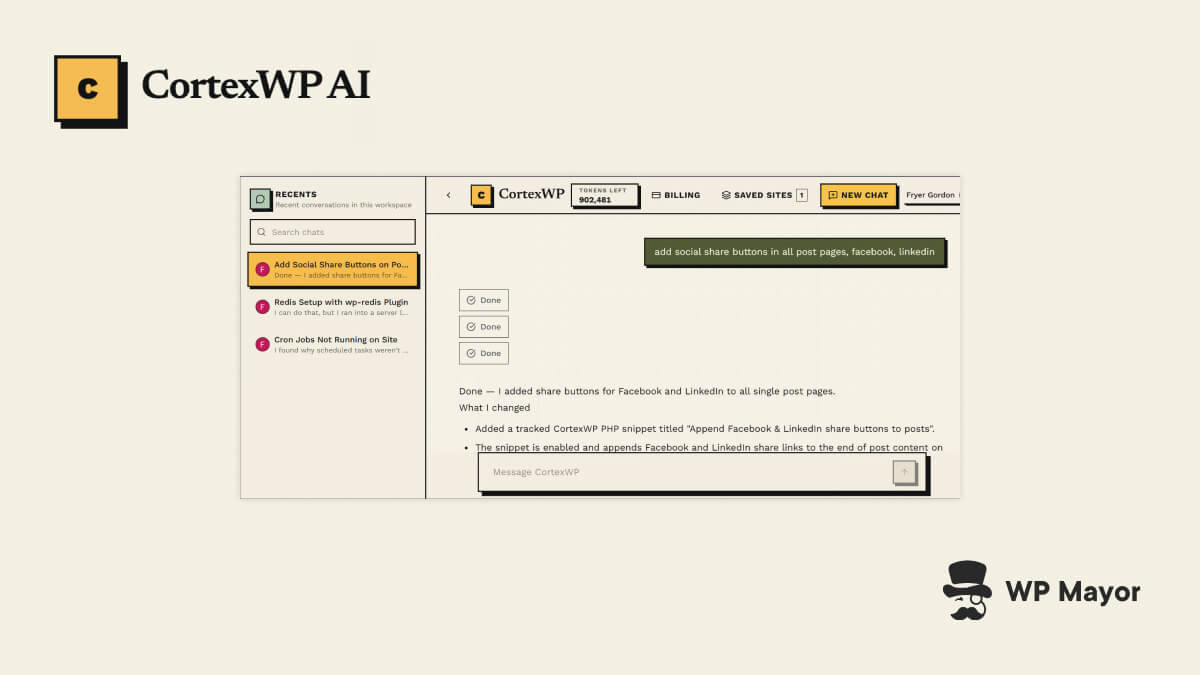The height and width of the screenshot is (675, 1200).
Task: Open Cron Jobs Not Running on Site chat
Action: 333,344
